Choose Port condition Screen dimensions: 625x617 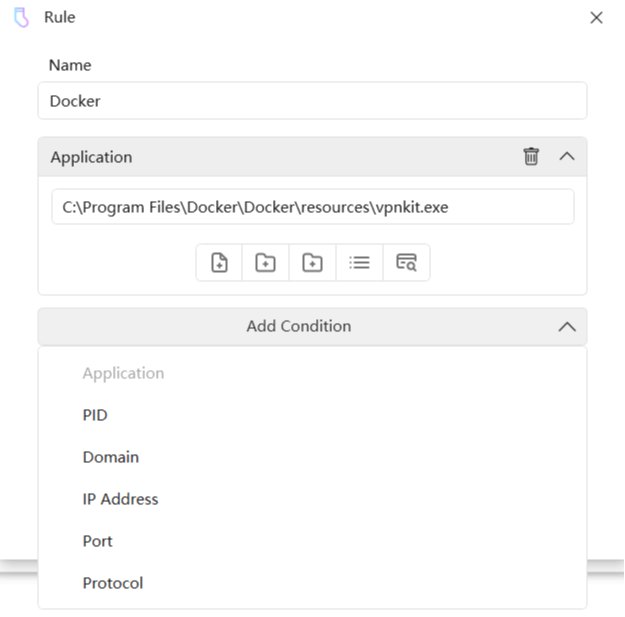[x=98, y=541]
